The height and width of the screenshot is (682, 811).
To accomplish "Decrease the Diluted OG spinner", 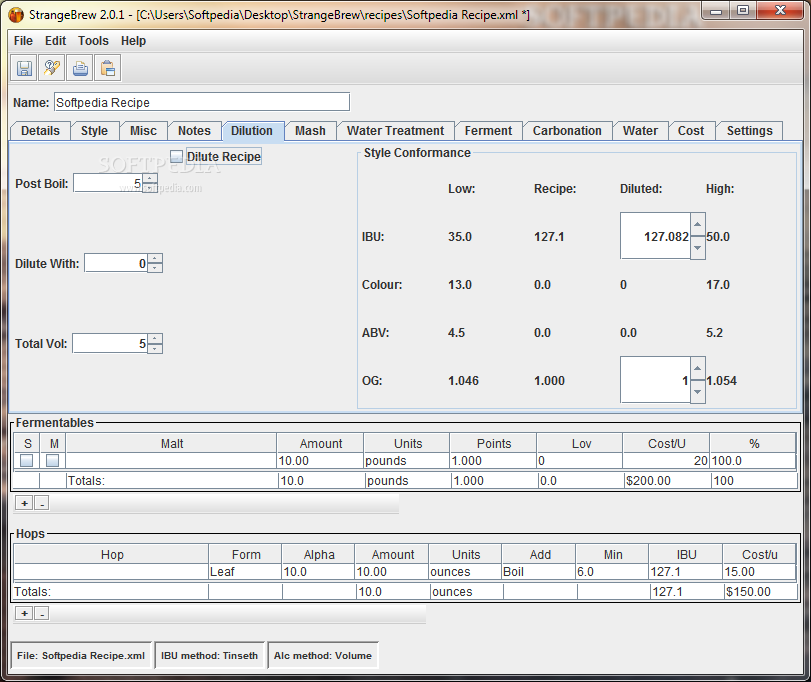I will pos(698,391).
